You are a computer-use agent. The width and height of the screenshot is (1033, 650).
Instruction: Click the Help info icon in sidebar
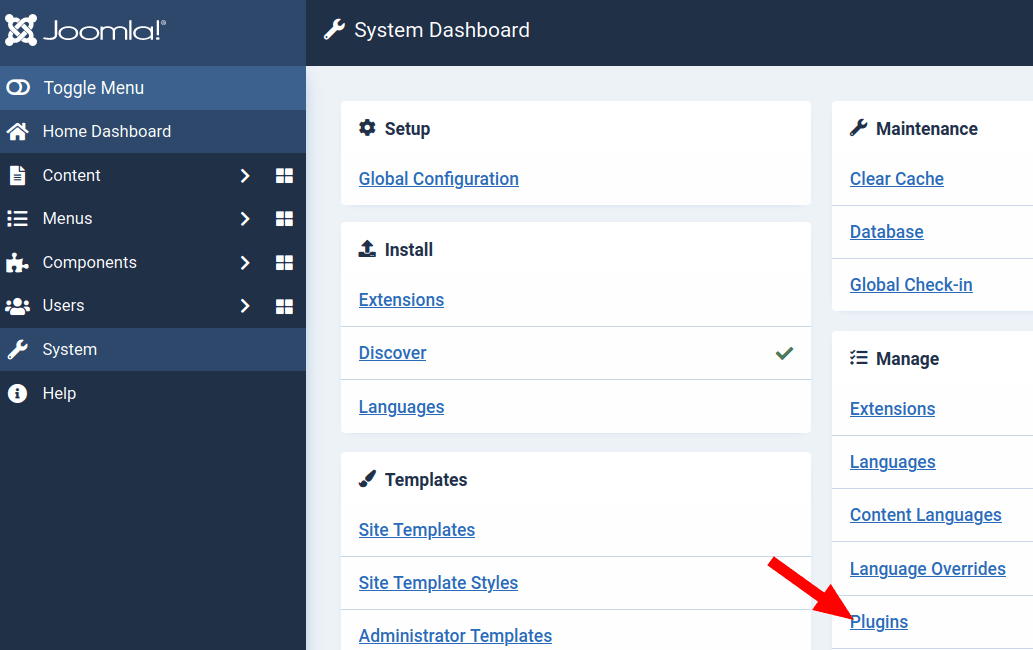pos(17,393)
